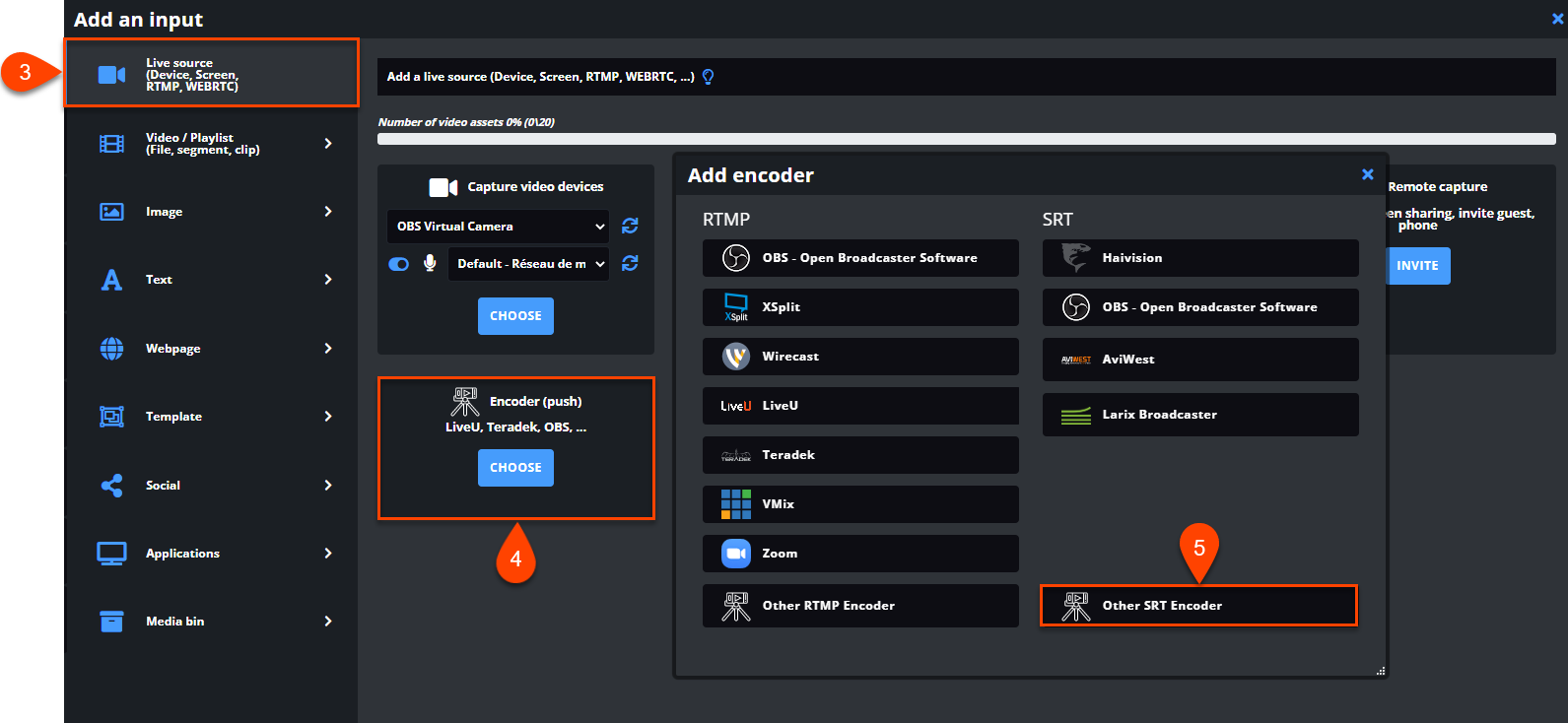Click the Template layout icon
This screenshot has width=1568, height=723.
click(x=112, y=417)
